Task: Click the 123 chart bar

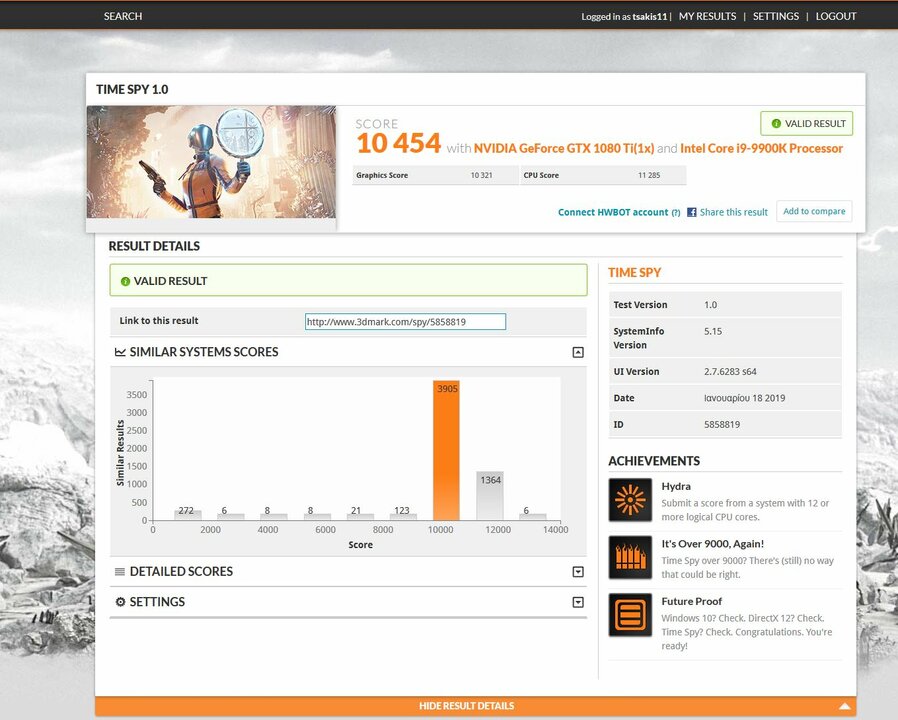Action: (x=403, y=516)
